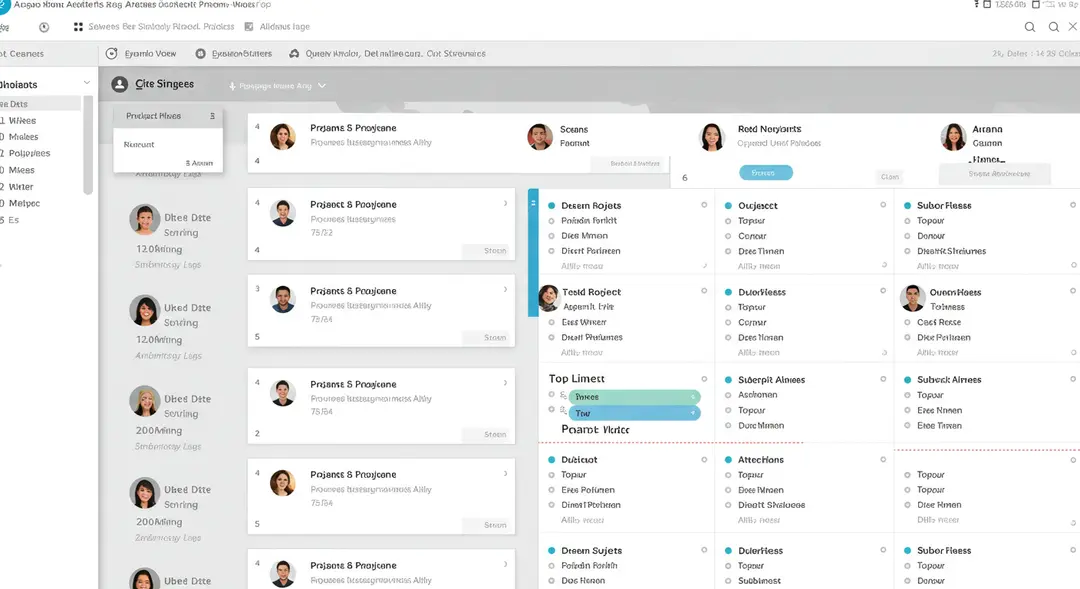Click the options circle on the "Tesld Roject" group
The height and width of the screenshot is (589, 1080).
click(x=704, y=291)
